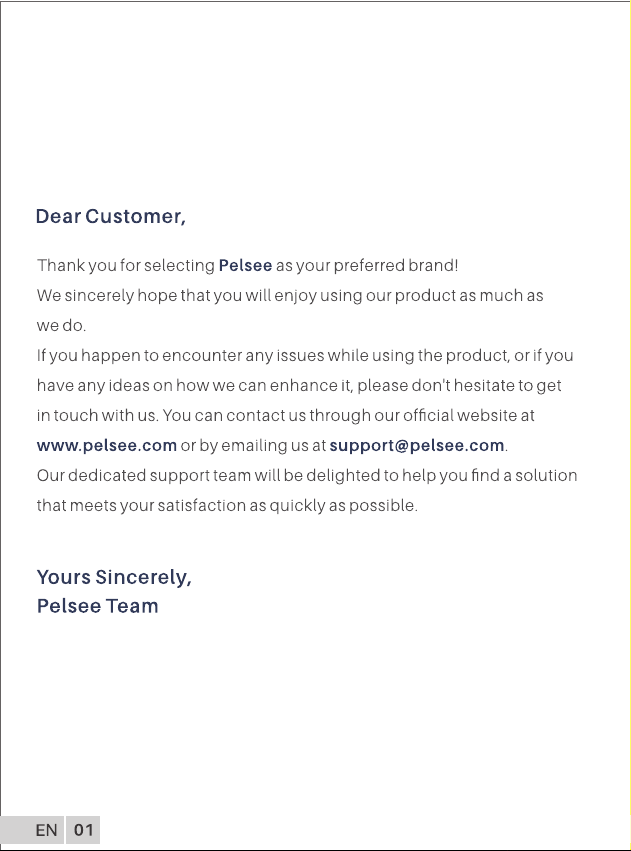The width and height of the screenshot is (631, 851).
Task: Select the Yours Sincerely closing line
Action: click(x=114, y=577)
